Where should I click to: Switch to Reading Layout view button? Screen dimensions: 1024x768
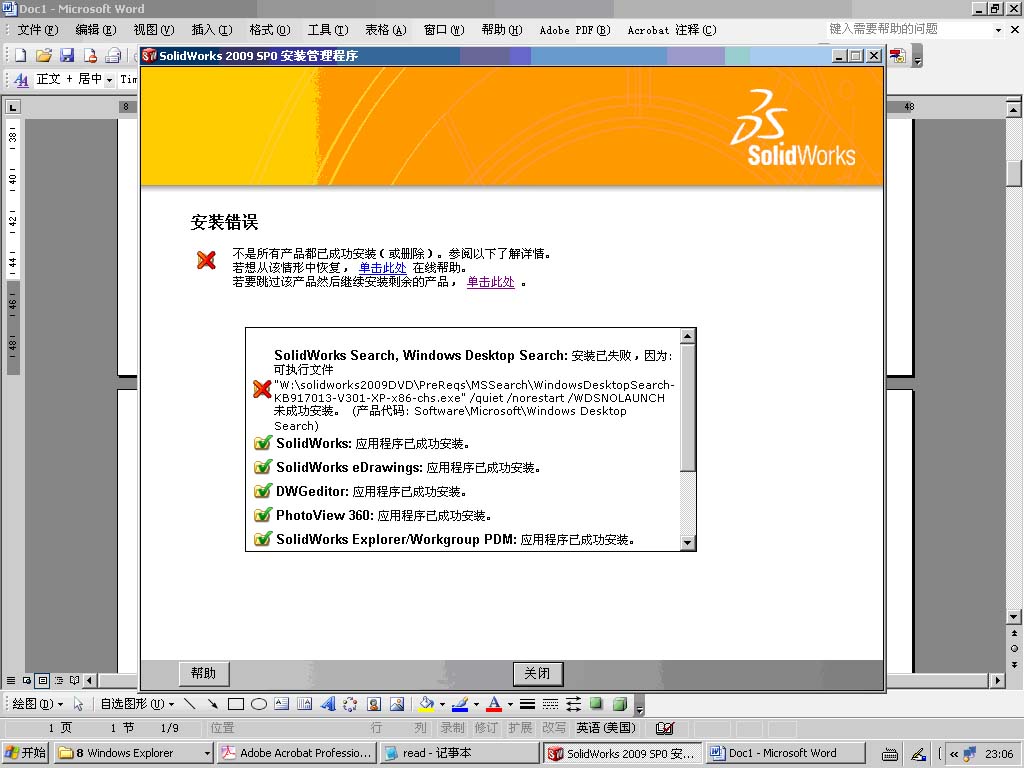74,680
